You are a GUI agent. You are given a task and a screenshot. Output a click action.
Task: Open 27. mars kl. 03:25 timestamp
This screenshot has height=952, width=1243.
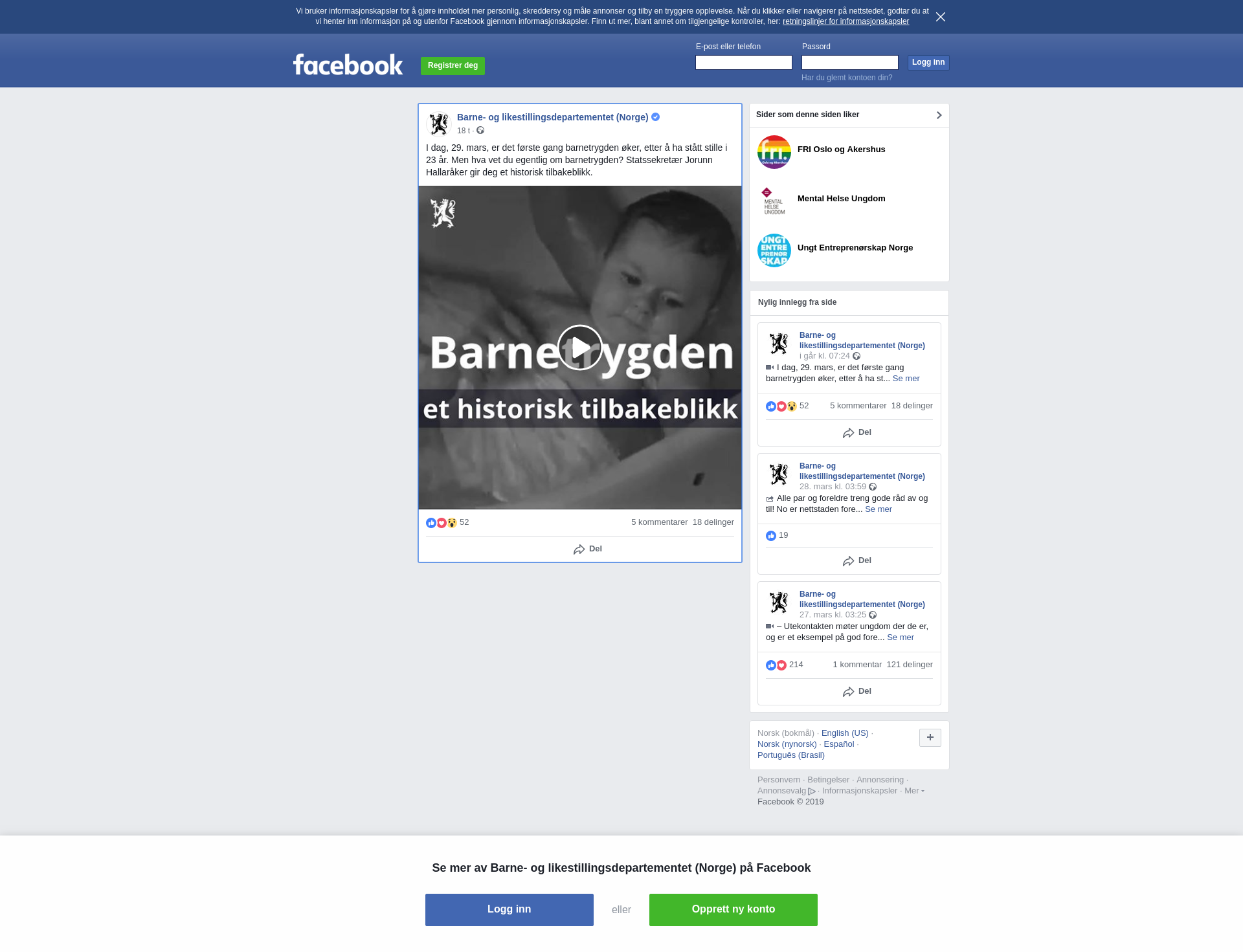click(833, 615)
